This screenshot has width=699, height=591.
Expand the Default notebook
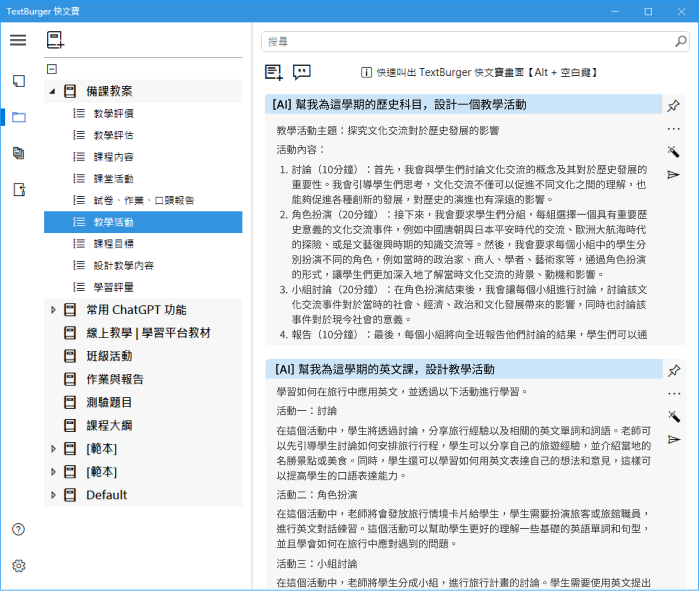coord(53,495)
